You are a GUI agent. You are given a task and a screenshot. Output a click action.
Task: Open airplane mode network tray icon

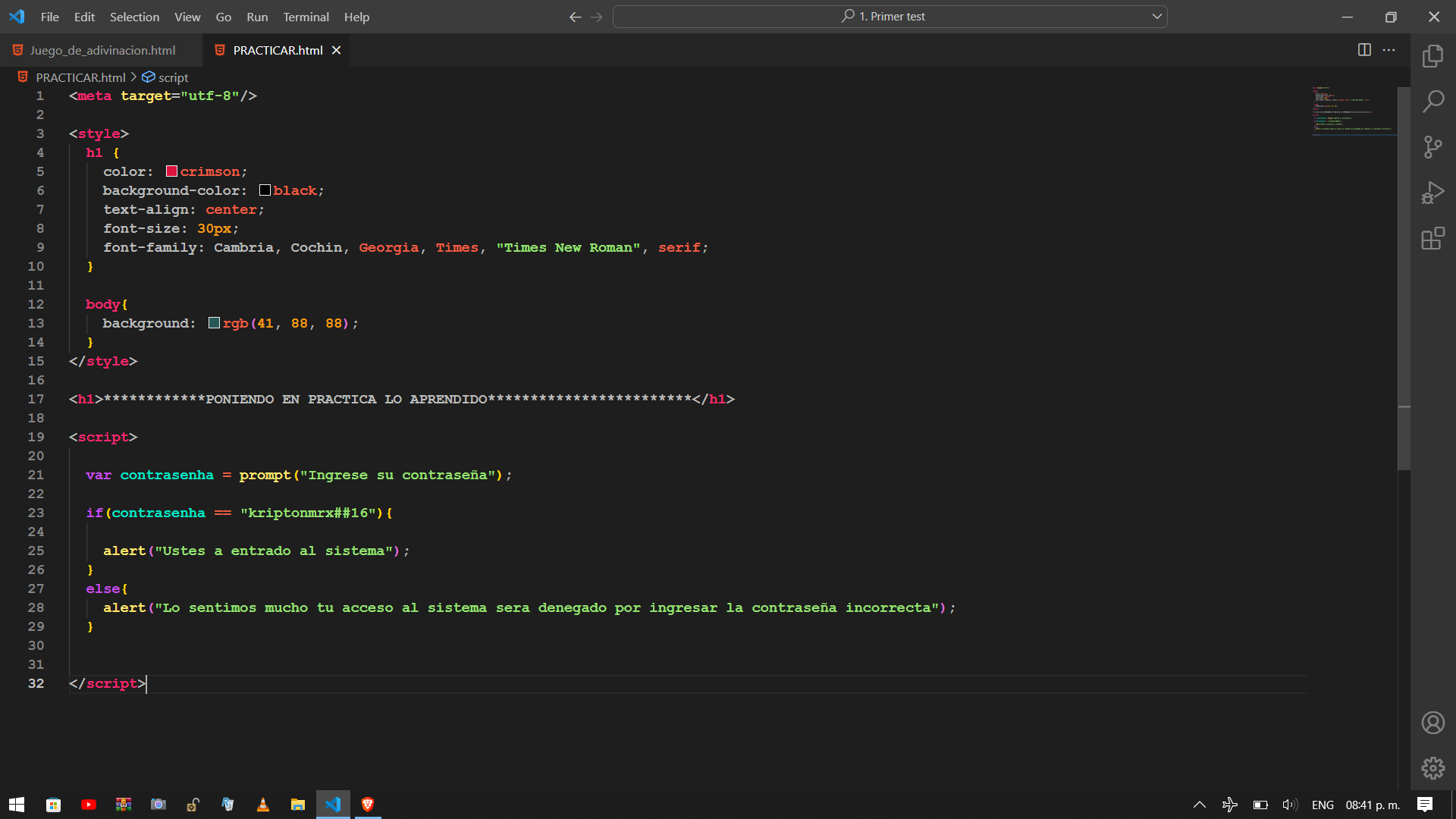point(1230,805)
